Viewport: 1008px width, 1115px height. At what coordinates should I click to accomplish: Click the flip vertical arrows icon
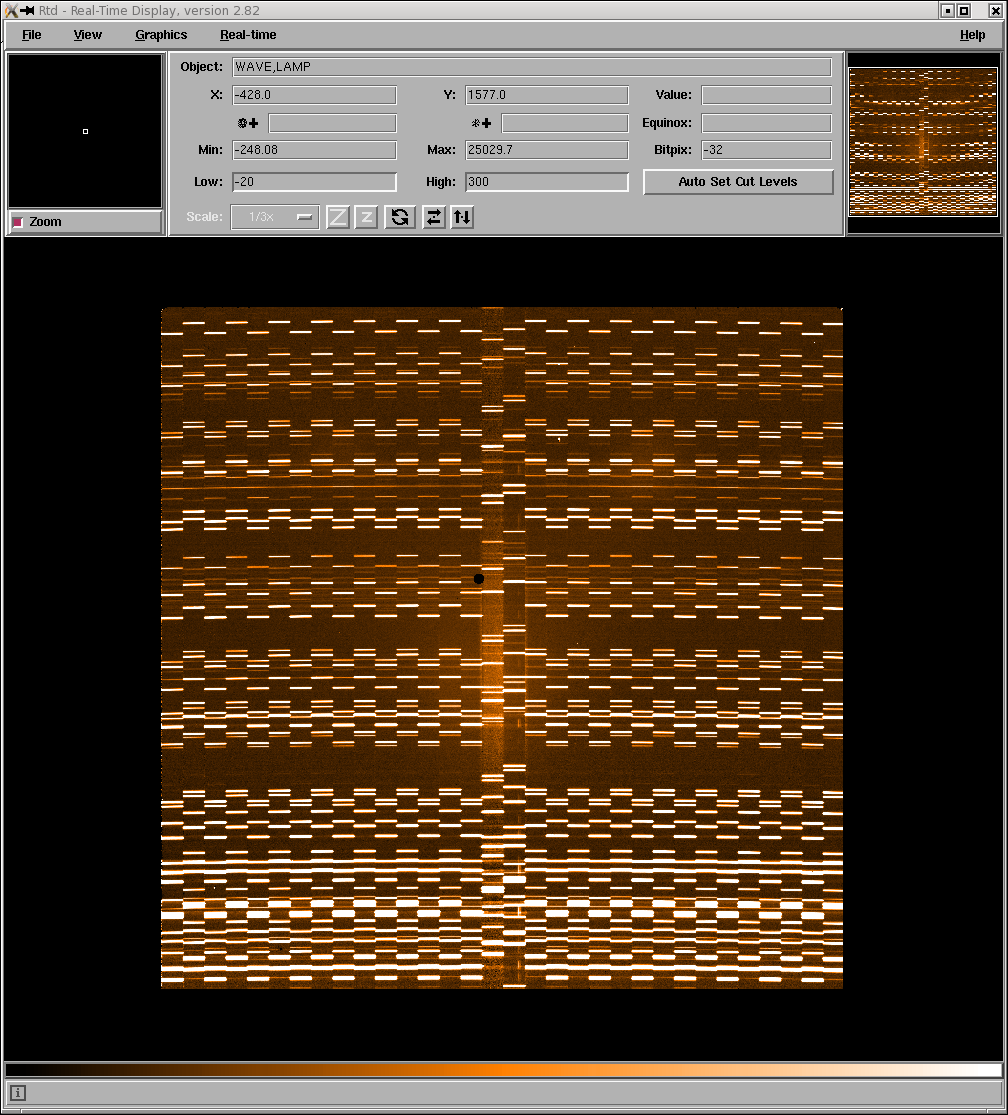(x=461, y=217)
